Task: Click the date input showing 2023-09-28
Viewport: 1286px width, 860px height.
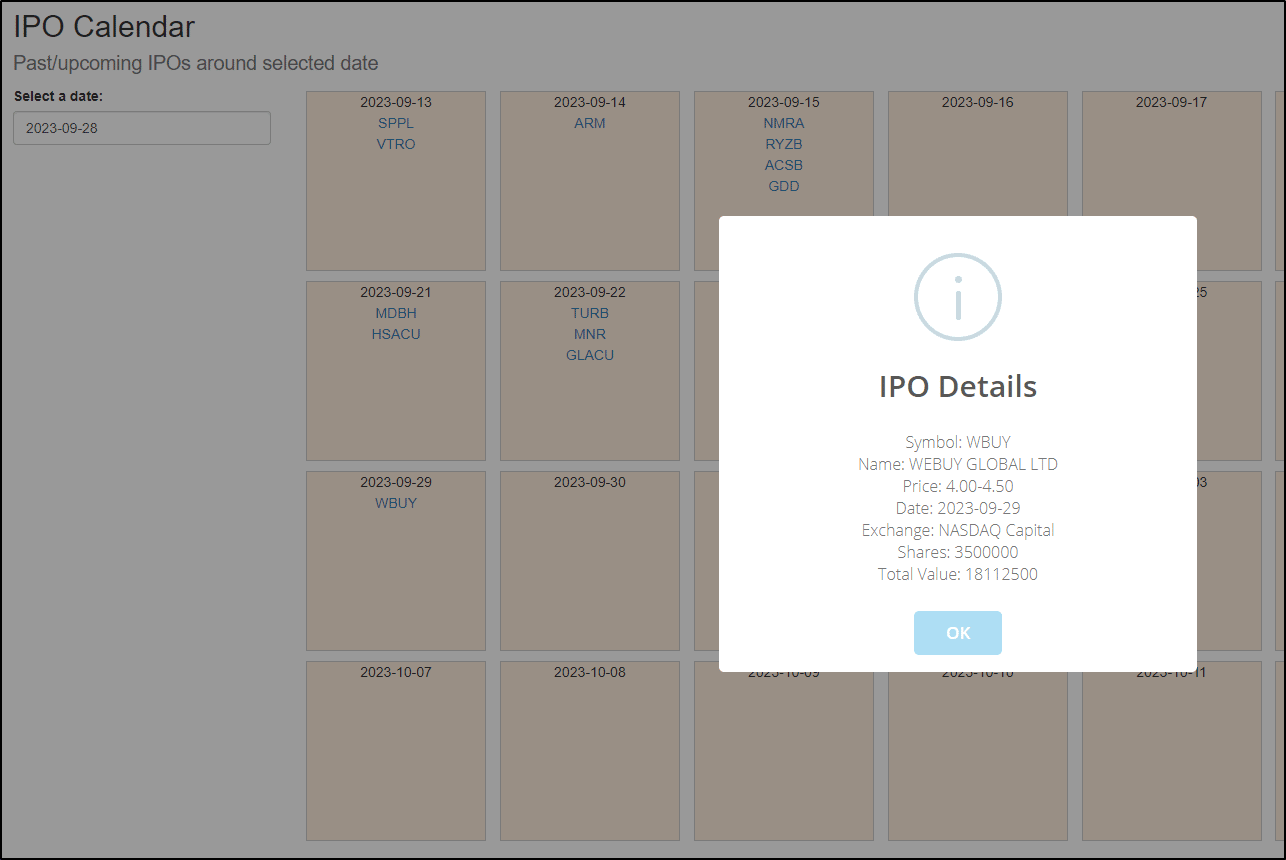Action: tap(142, 128)
